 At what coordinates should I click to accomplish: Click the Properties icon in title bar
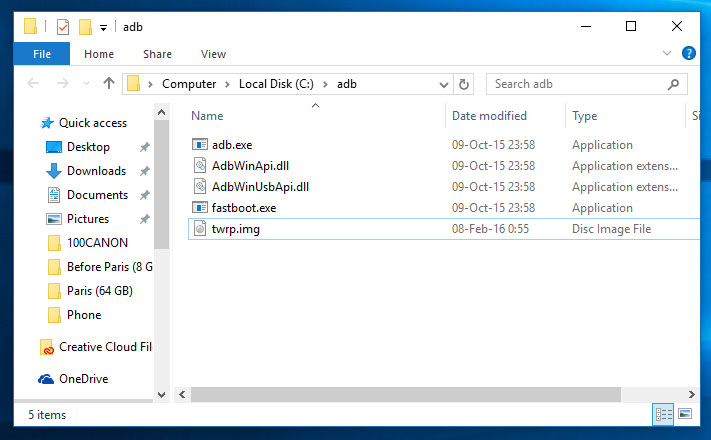[x=62, y=27]
